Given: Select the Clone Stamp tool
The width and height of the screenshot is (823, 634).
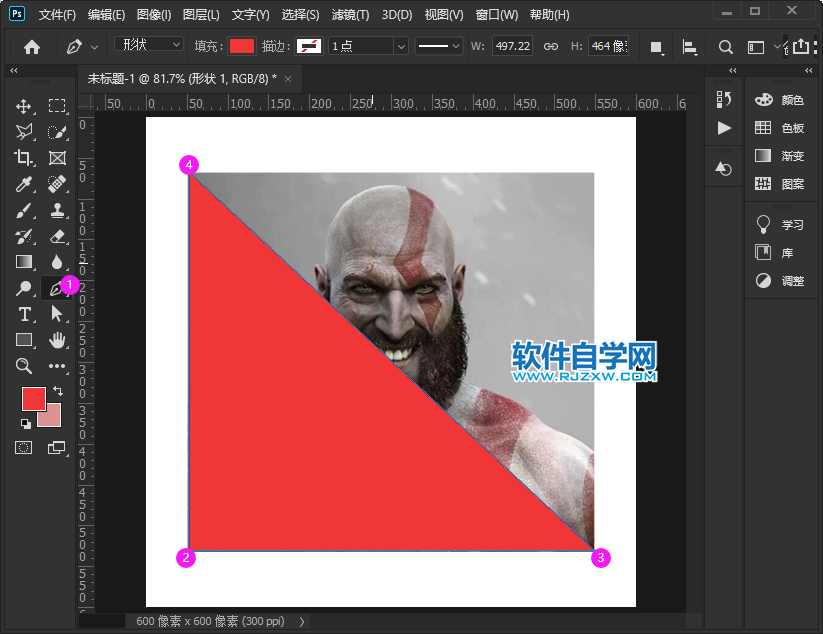Looking at the screenshot, I should (x=57, y=210).
